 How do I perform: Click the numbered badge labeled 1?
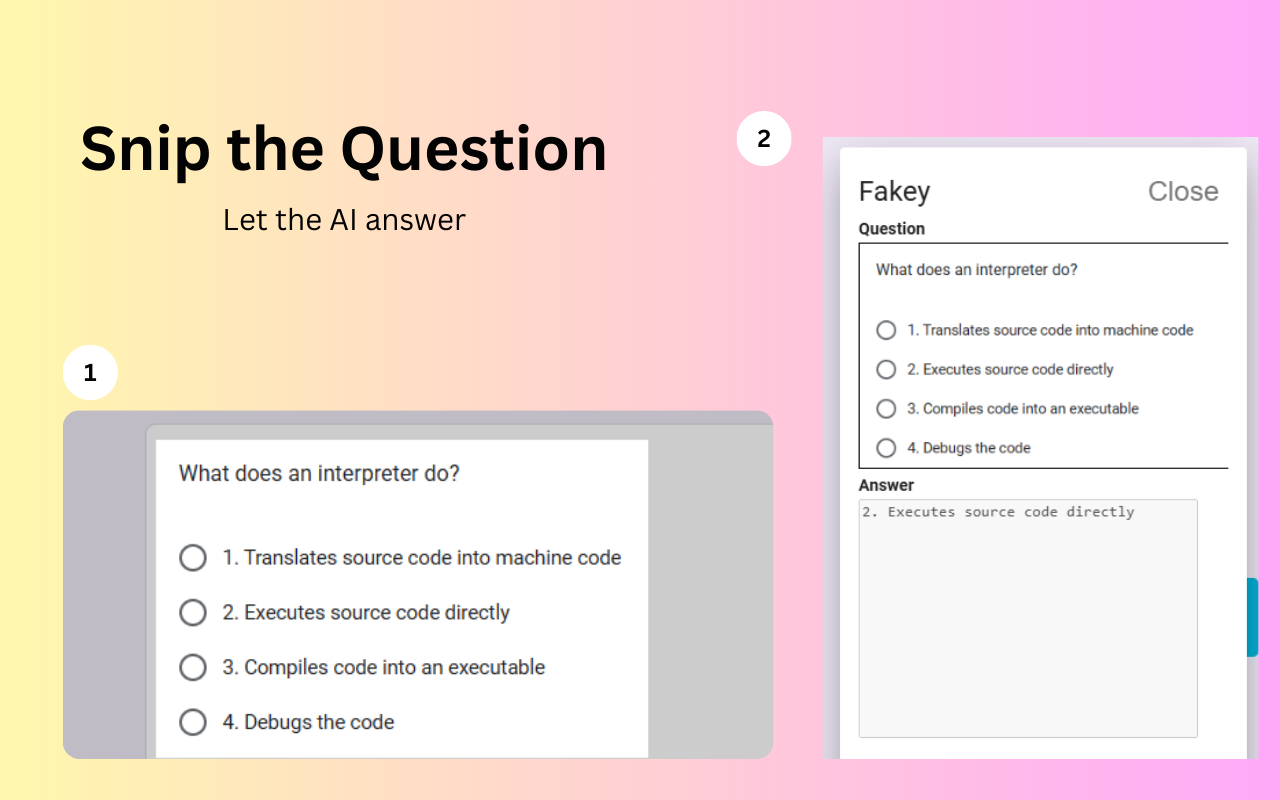(90, 372)
